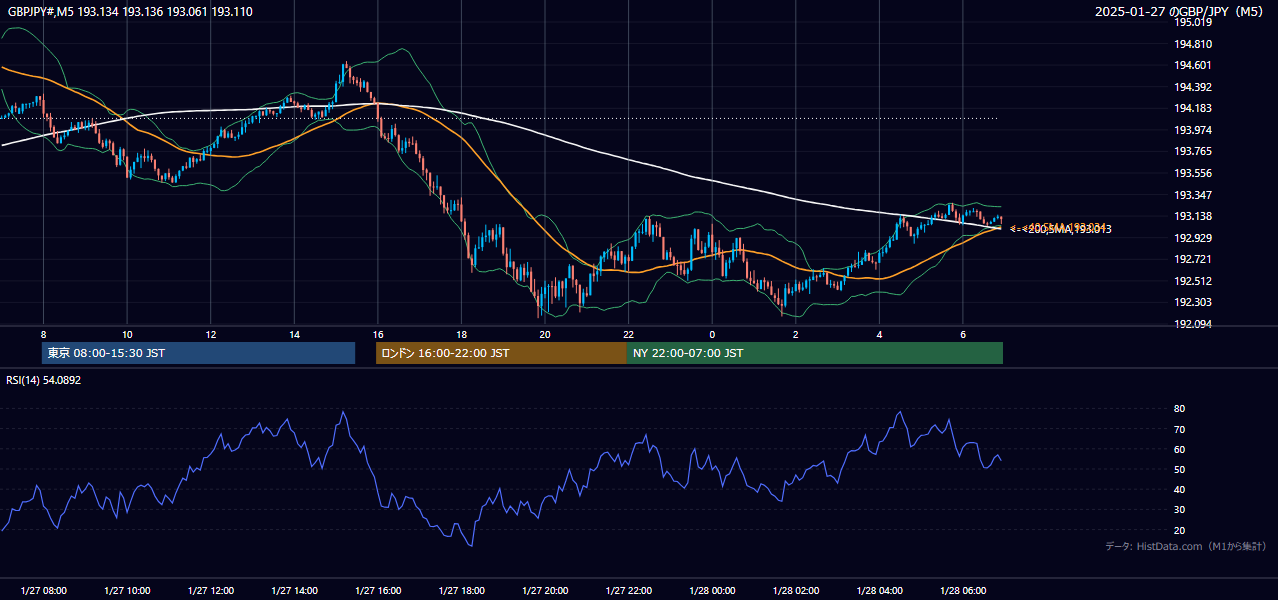Viewport: 1278px width, 600px height.
Task: Click the RSI(14) 54.0892 indicator label
Action: point(44,380)
